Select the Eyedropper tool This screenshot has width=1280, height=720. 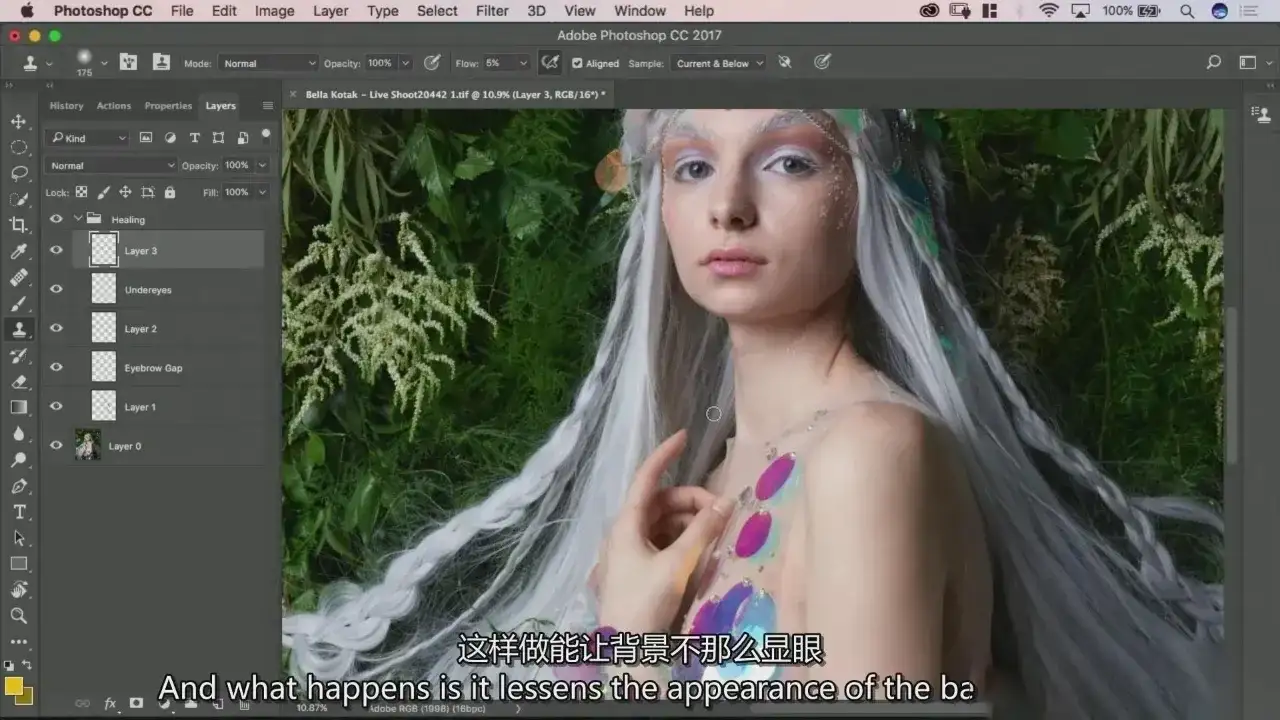[18, 252]
